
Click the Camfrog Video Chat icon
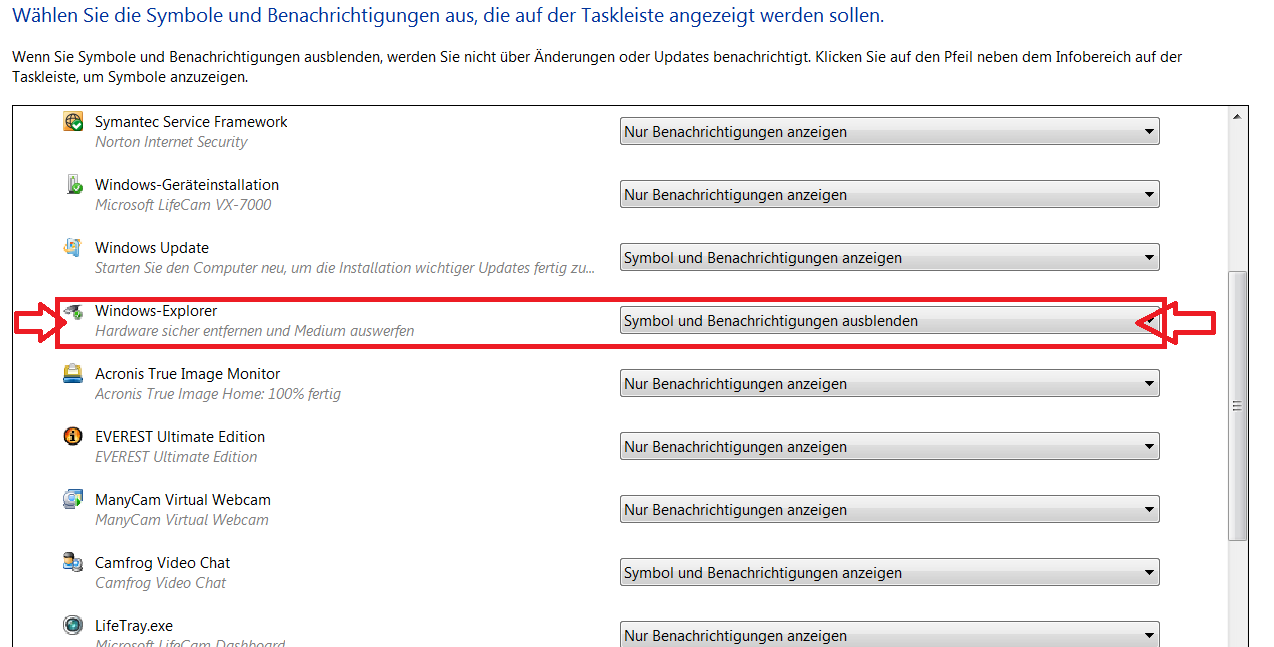pos(73,563)
